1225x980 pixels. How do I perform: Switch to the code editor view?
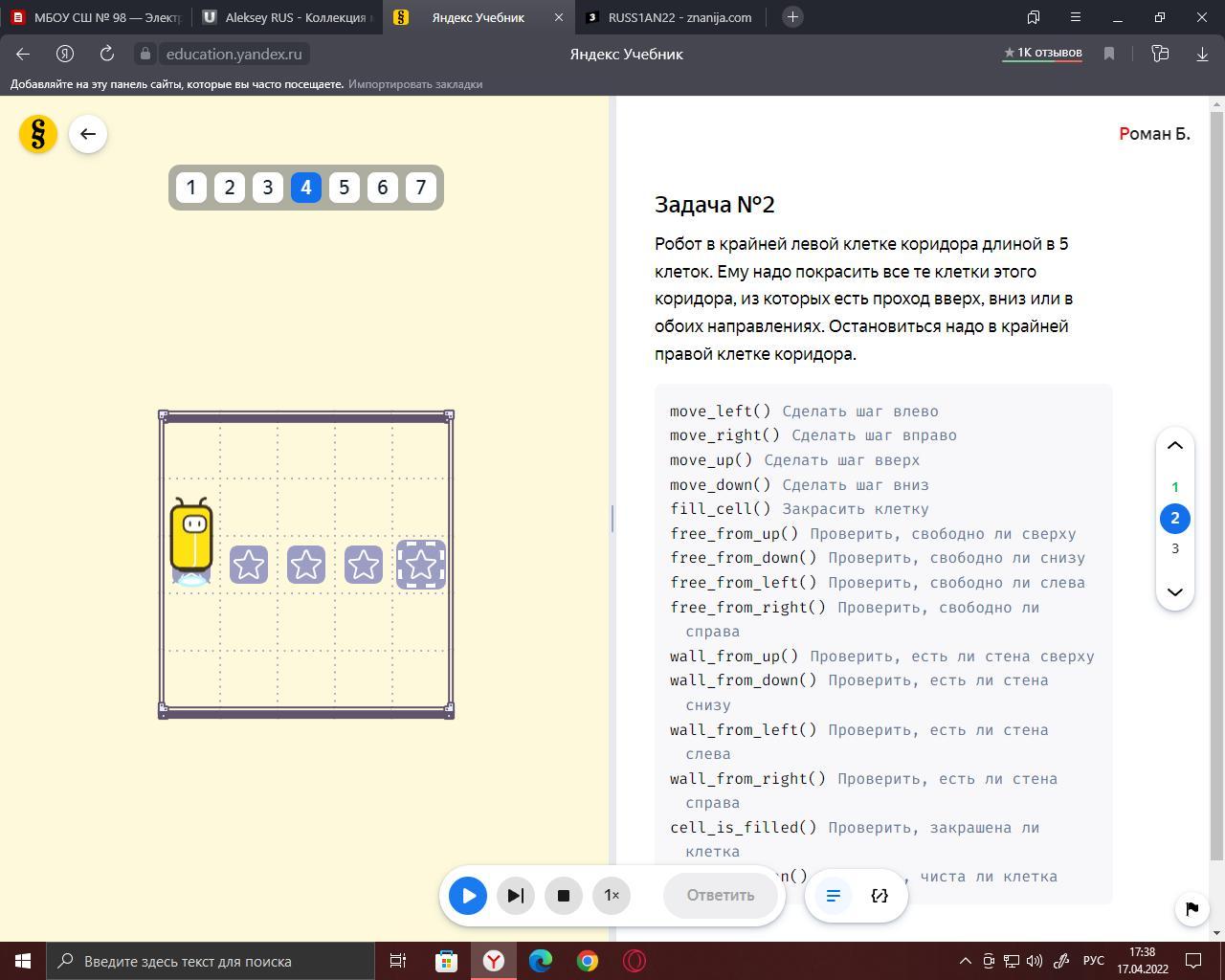[880, 896]
